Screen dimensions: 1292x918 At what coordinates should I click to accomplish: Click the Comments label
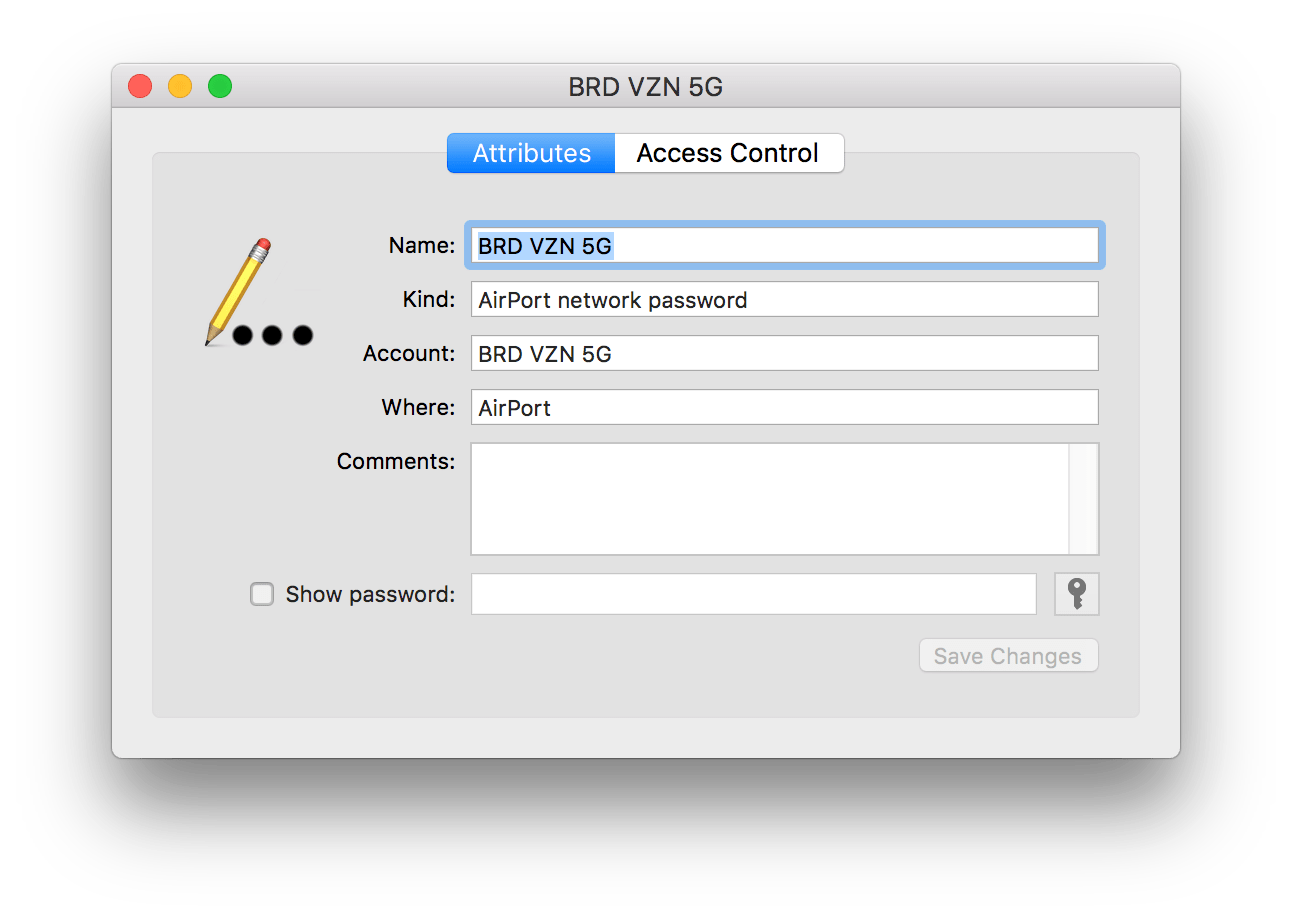[x=395, y=461]
